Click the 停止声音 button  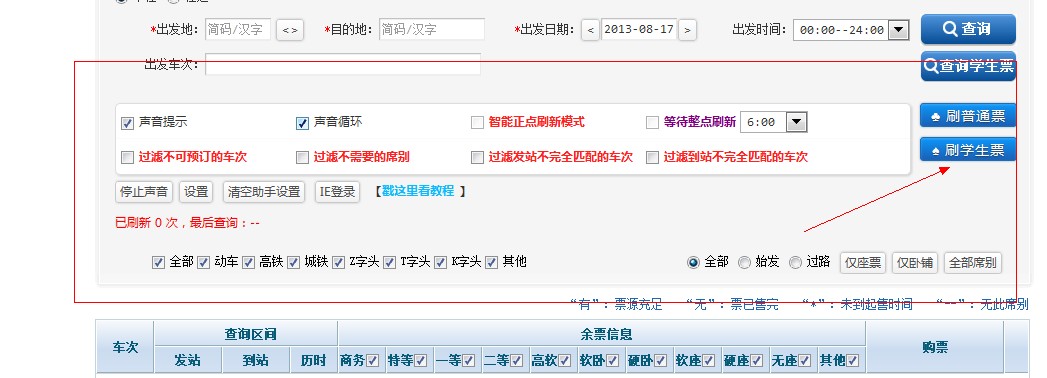pyautogui.click(x=144, y=192)
